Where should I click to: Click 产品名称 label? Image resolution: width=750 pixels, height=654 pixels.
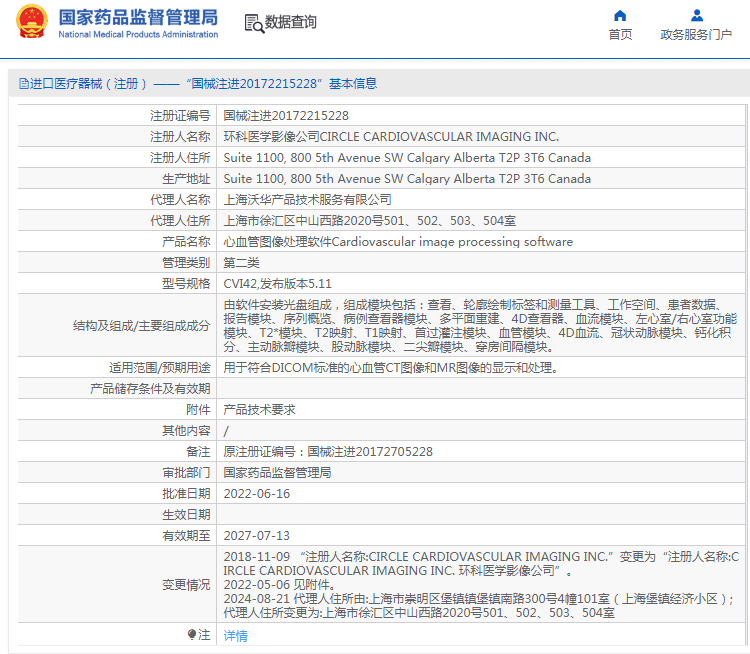tap(186, 242)
